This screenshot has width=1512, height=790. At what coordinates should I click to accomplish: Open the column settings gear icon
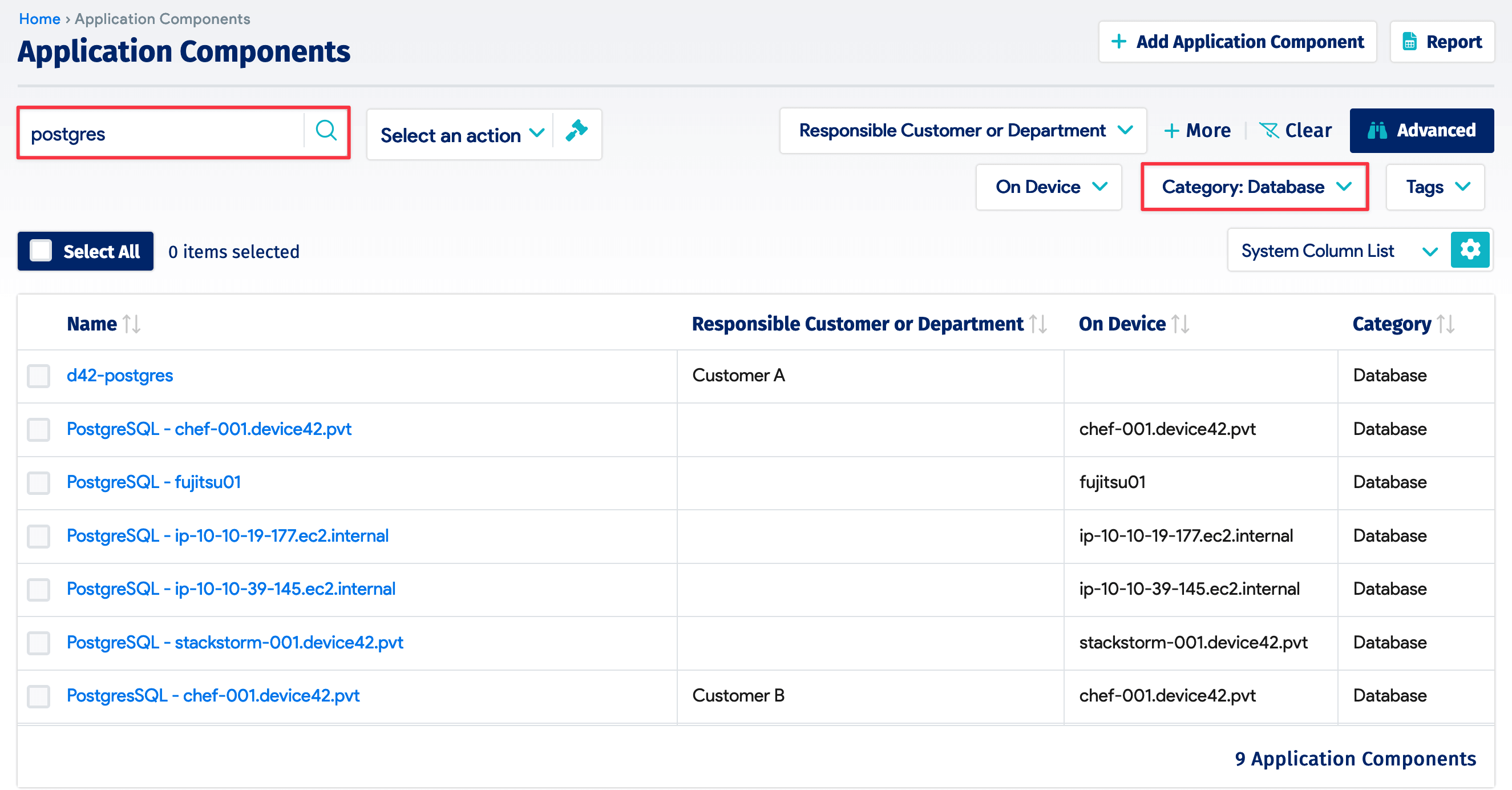(1471, 249)
